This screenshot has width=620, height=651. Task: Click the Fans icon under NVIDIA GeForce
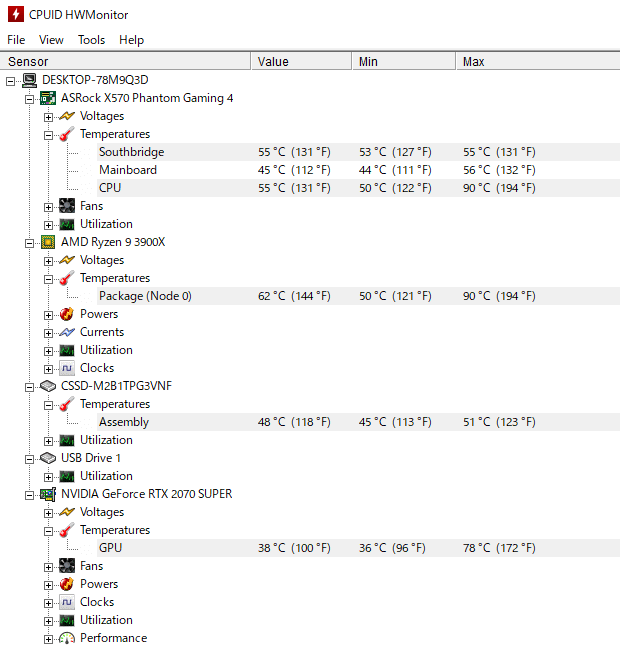[67, 566]
